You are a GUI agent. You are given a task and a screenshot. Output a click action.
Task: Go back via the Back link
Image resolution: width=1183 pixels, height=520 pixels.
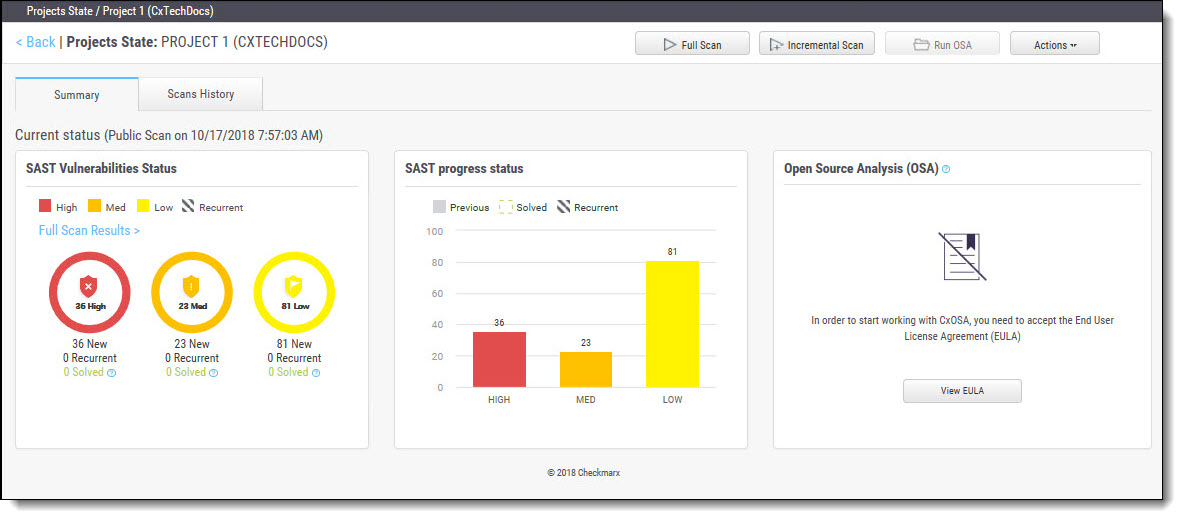[35, 42]
